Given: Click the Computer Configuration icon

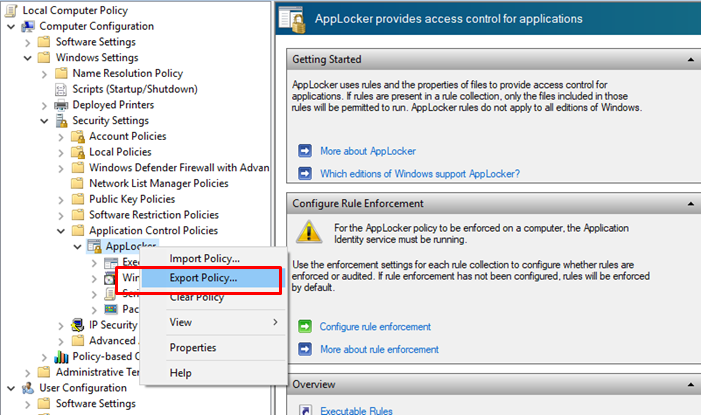Looking at the screenshot, I should pos(27,25).
